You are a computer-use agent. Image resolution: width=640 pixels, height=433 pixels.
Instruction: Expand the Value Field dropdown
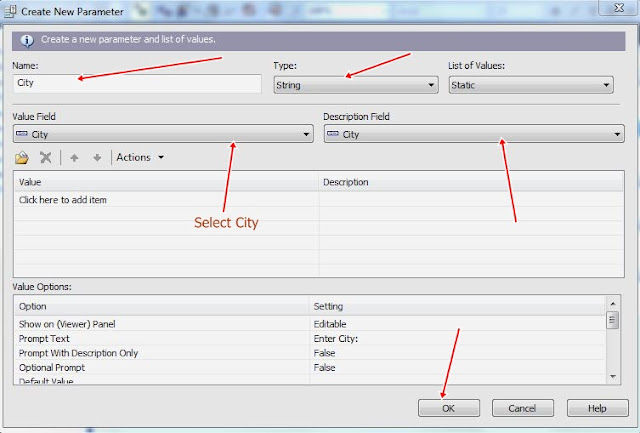[x=163, y=134]
